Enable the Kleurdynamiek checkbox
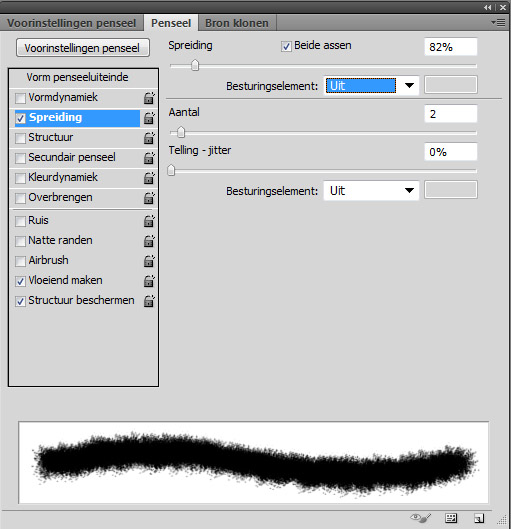The height and width of the screenshot is (529, 511). 20,178
